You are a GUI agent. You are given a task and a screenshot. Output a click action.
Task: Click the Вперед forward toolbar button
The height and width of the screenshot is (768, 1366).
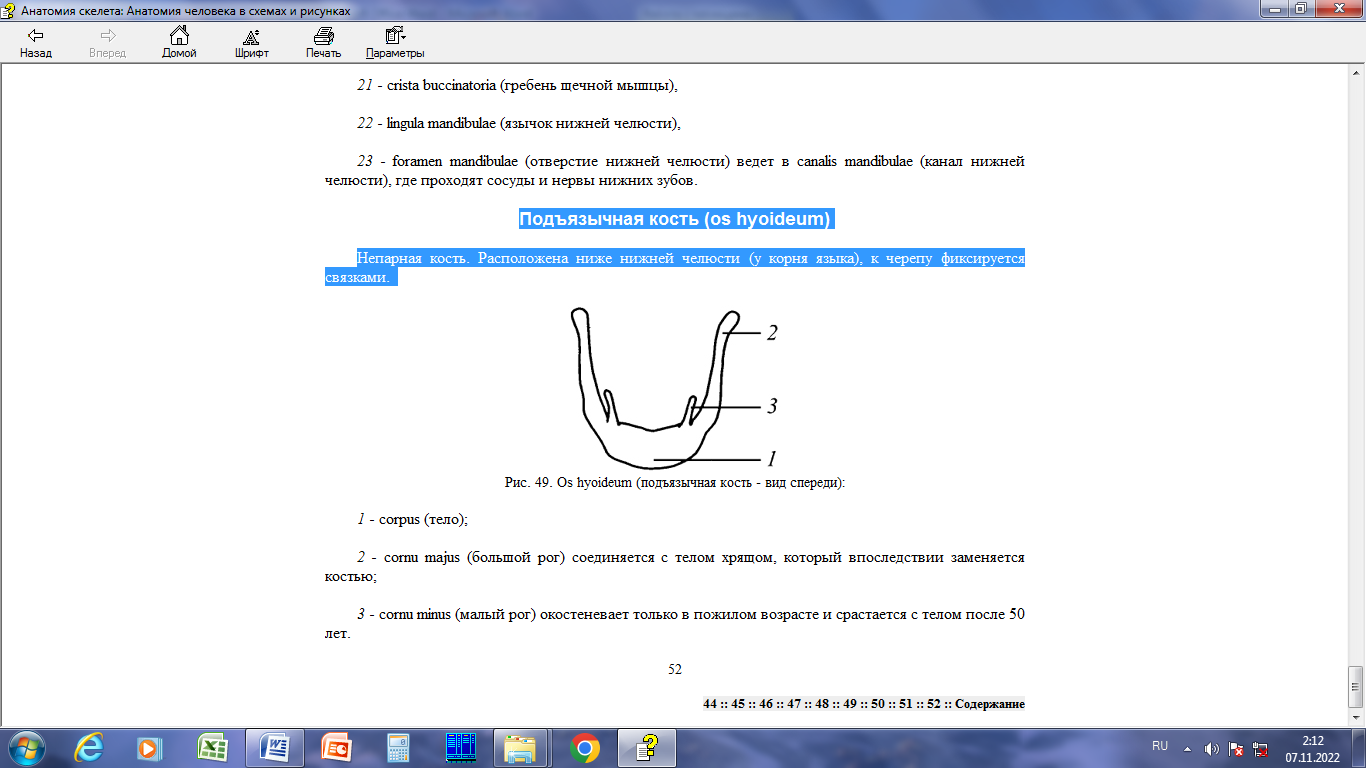pos(107,43)
